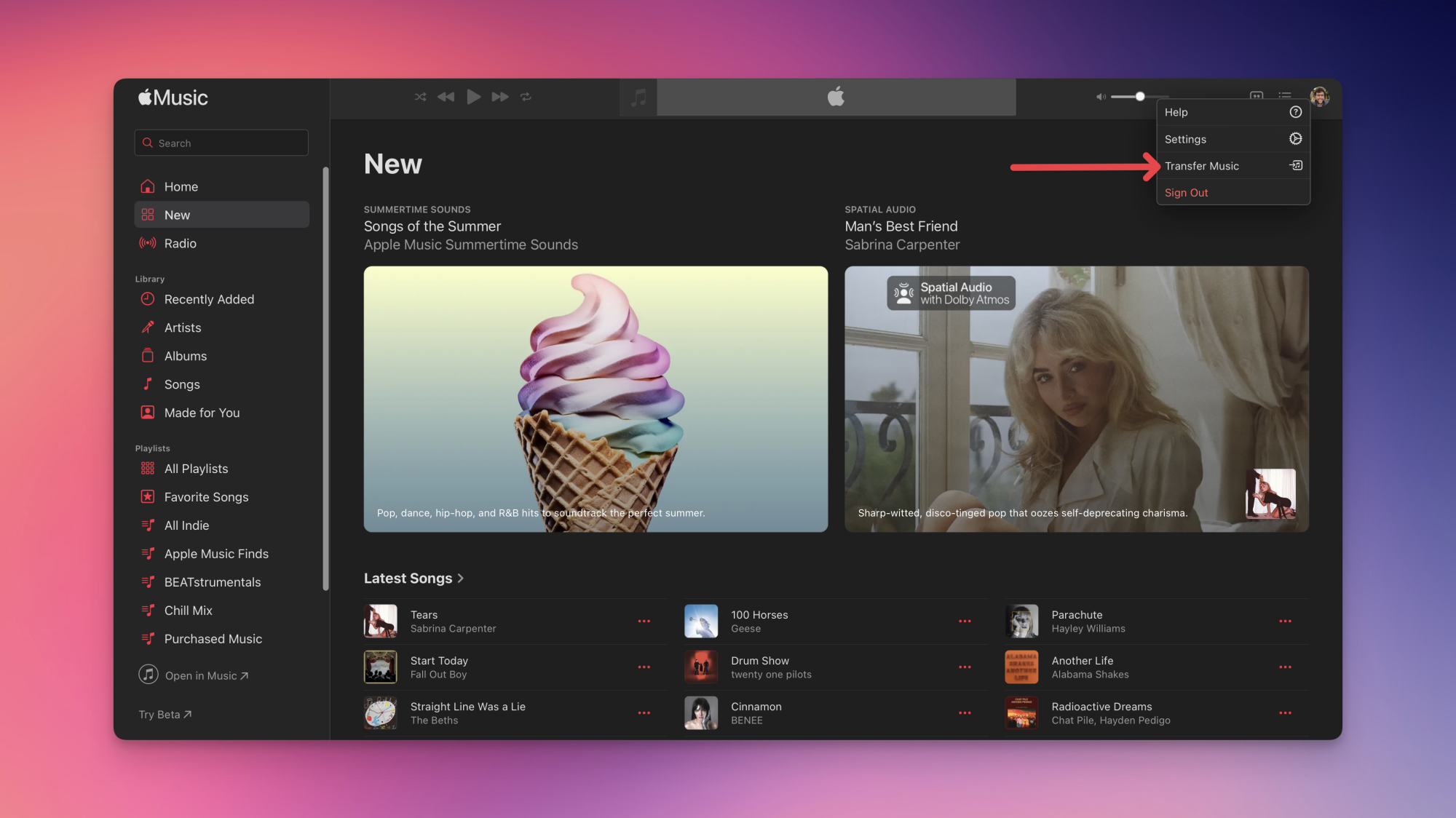
Task: Skip to the next track
Action: 500,97
